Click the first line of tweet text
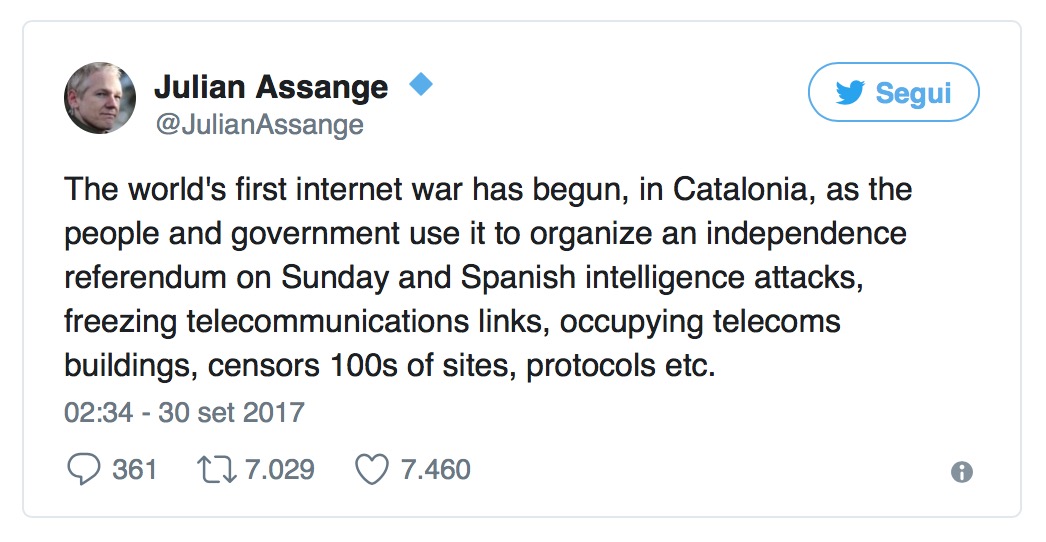Screen dimensions: 1046x542 point(488,189)
